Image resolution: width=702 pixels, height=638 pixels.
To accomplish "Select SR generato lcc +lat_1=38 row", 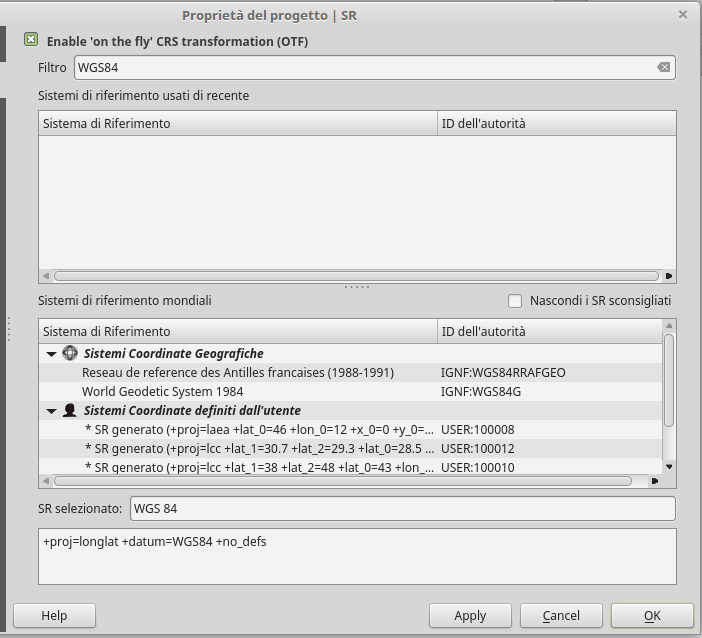I will click(x=350, y=467).
